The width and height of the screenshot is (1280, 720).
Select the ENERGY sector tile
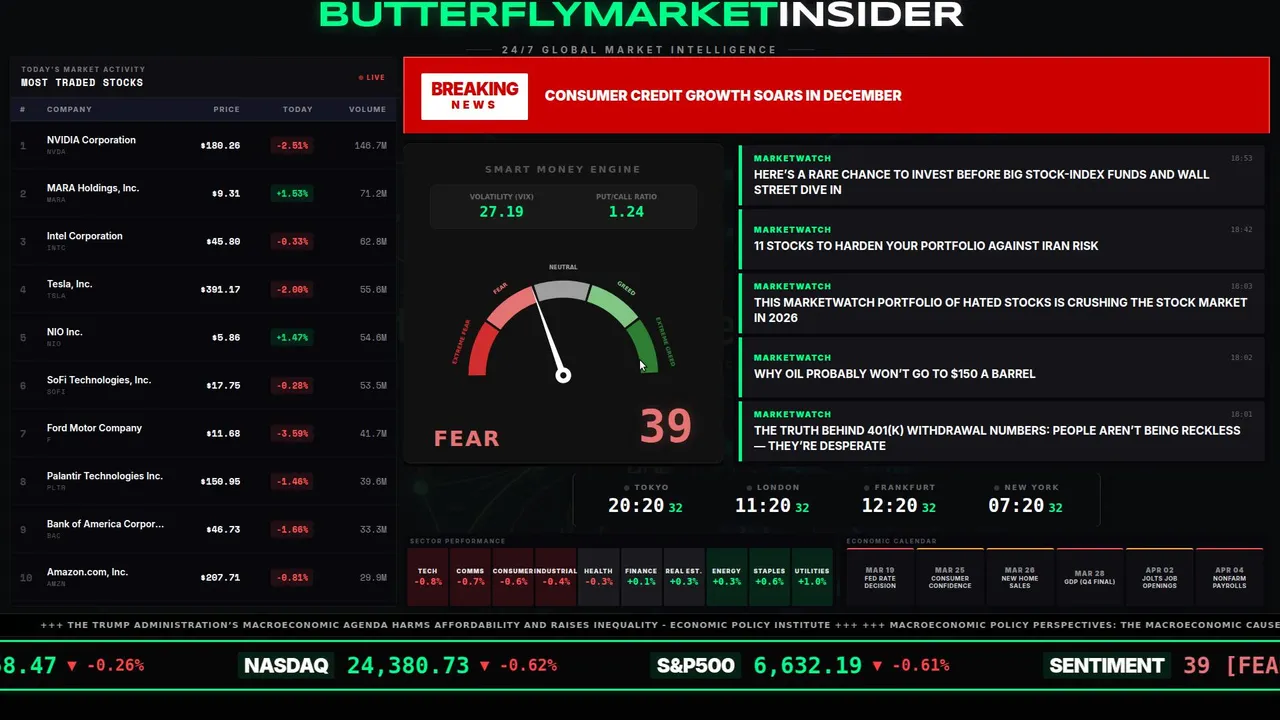click(x=727, y=577)
